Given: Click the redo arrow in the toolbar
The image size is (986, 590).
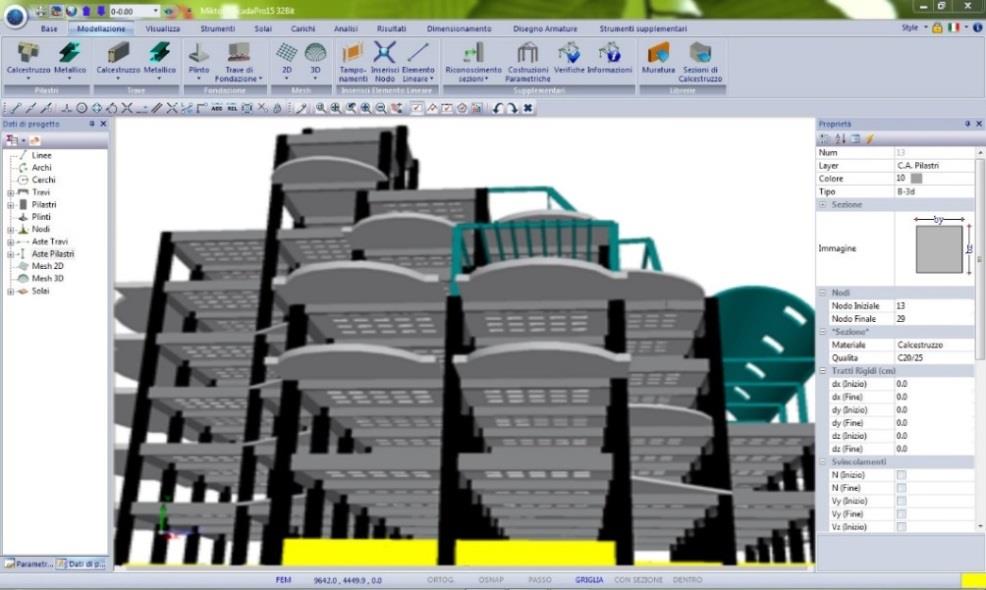Looking at the screenshot, I should click(x=512, y=108).
